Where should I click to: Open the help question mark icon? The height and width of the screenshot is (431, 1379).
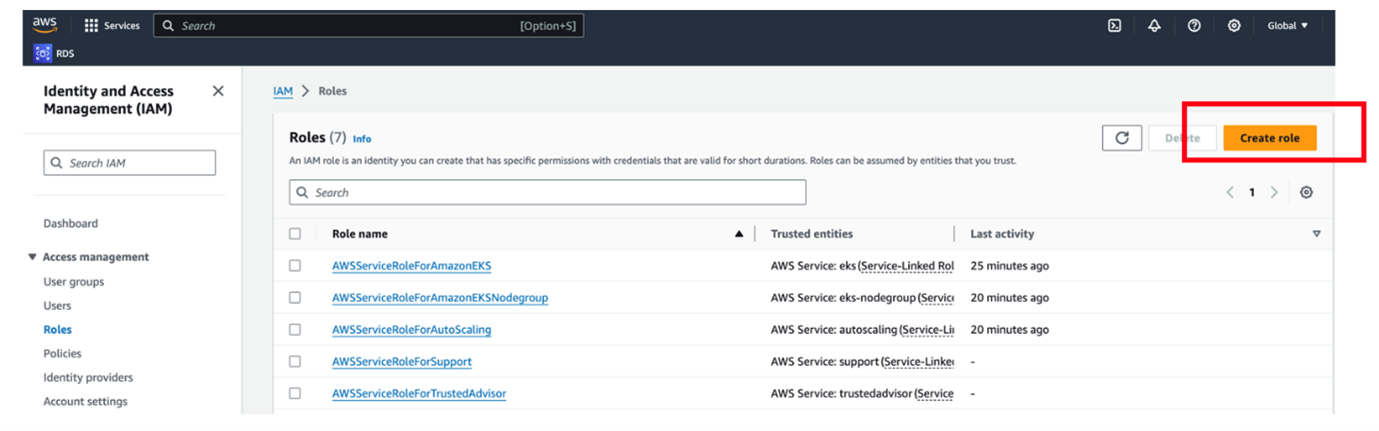pyautogui.click(x=1194, y=26)
